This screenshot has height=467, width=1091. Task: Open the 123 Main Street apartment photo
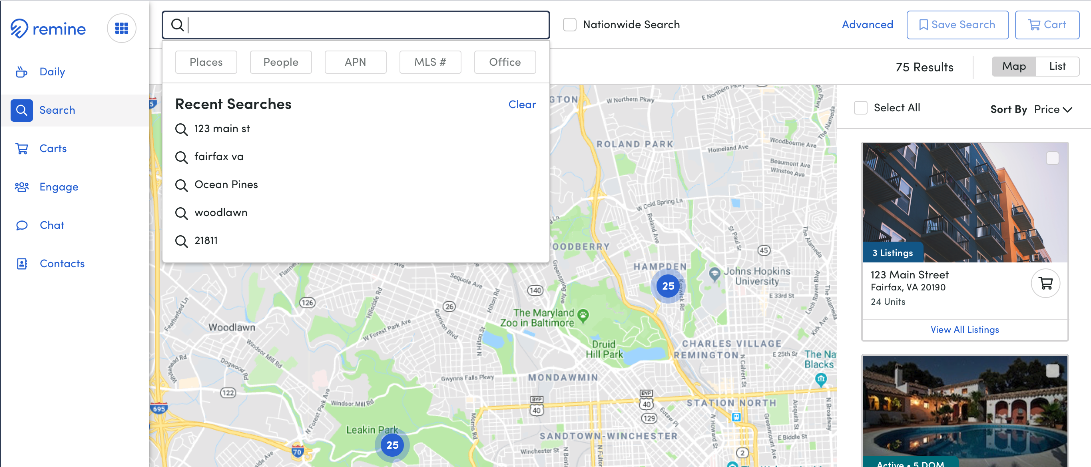tap(965, 203)
